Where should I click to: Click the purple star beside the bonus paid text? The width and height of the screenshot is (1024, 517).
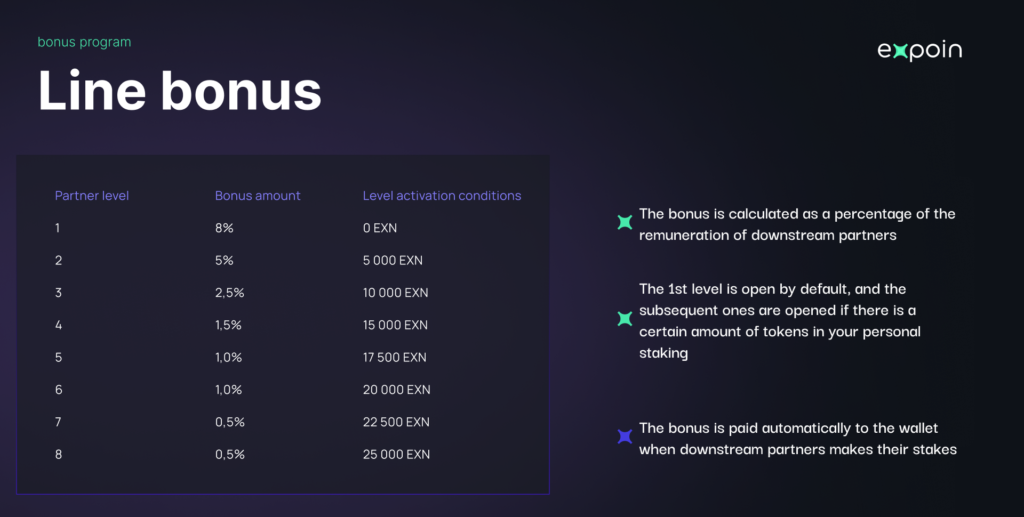[x=625, y=436]
